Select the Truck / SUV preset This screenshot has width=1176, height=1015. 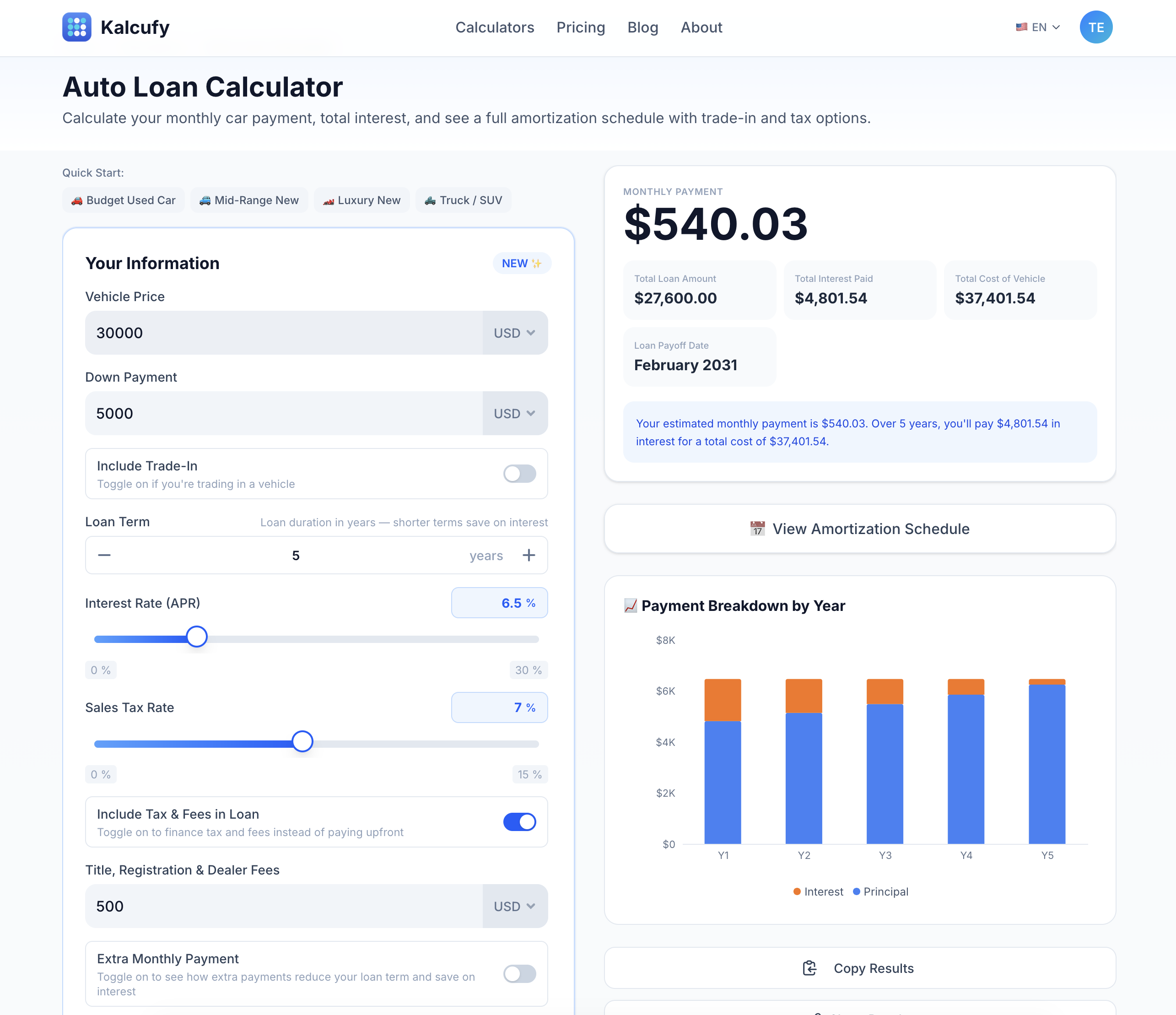(463, 200)
